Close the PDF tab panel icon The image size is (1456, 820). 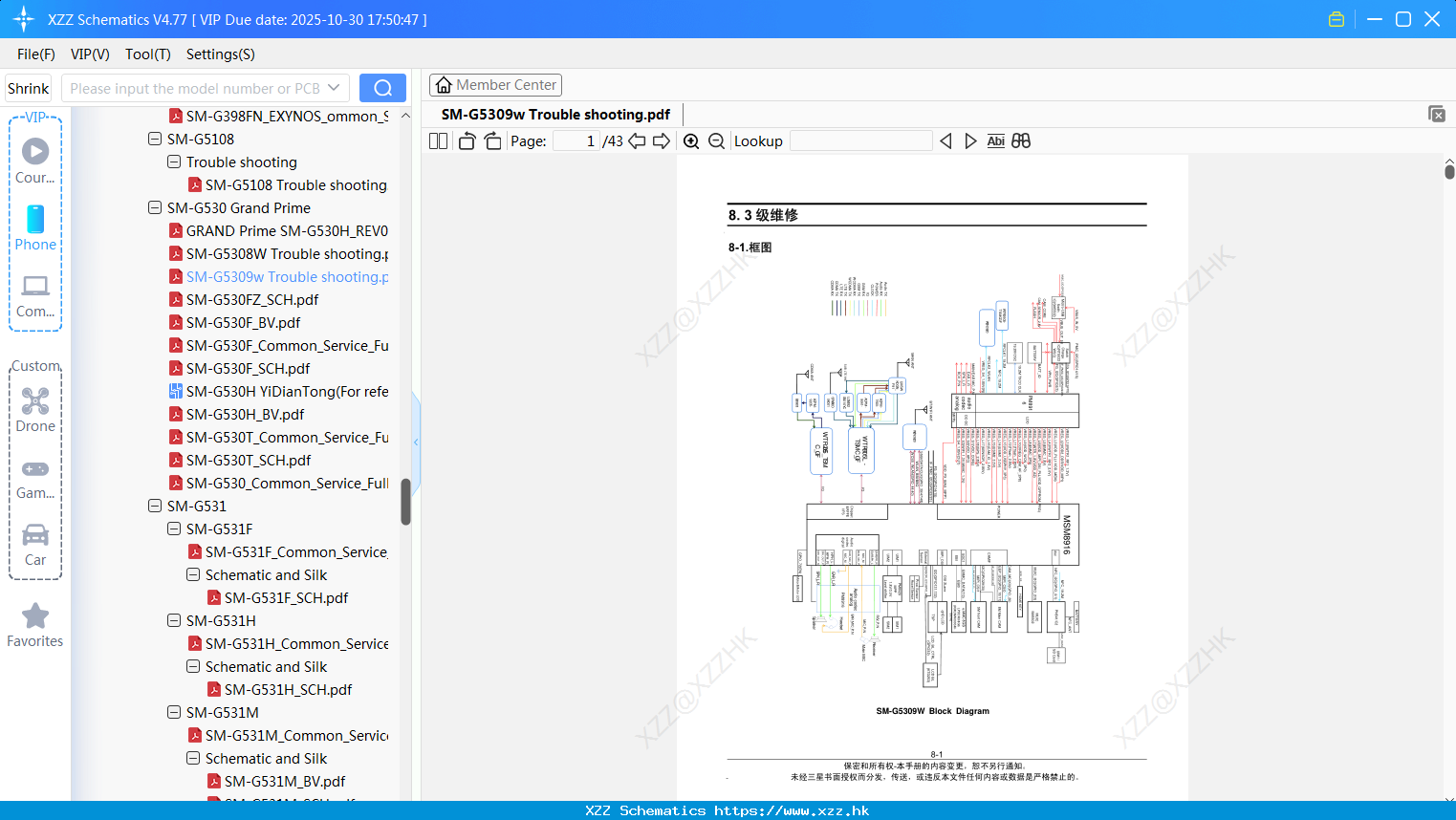pos(1437,114)
